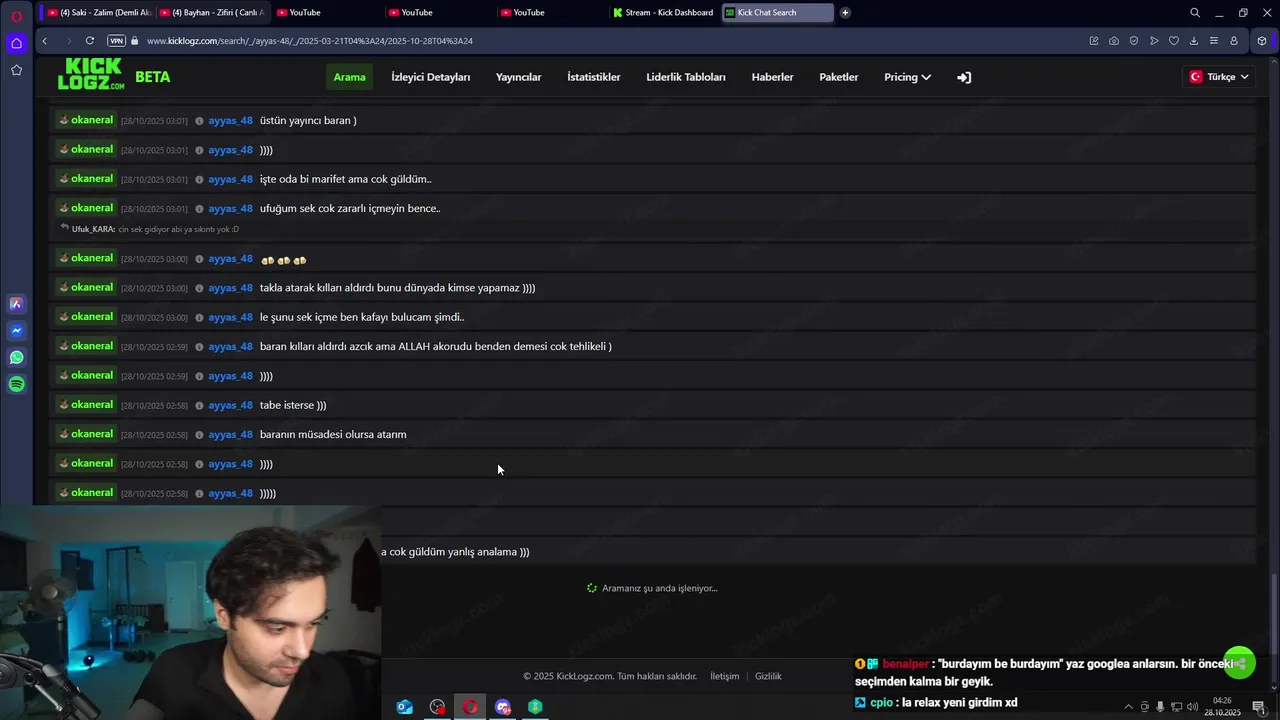
Task: Click the green share floating button
Action: coord(1240,663)
